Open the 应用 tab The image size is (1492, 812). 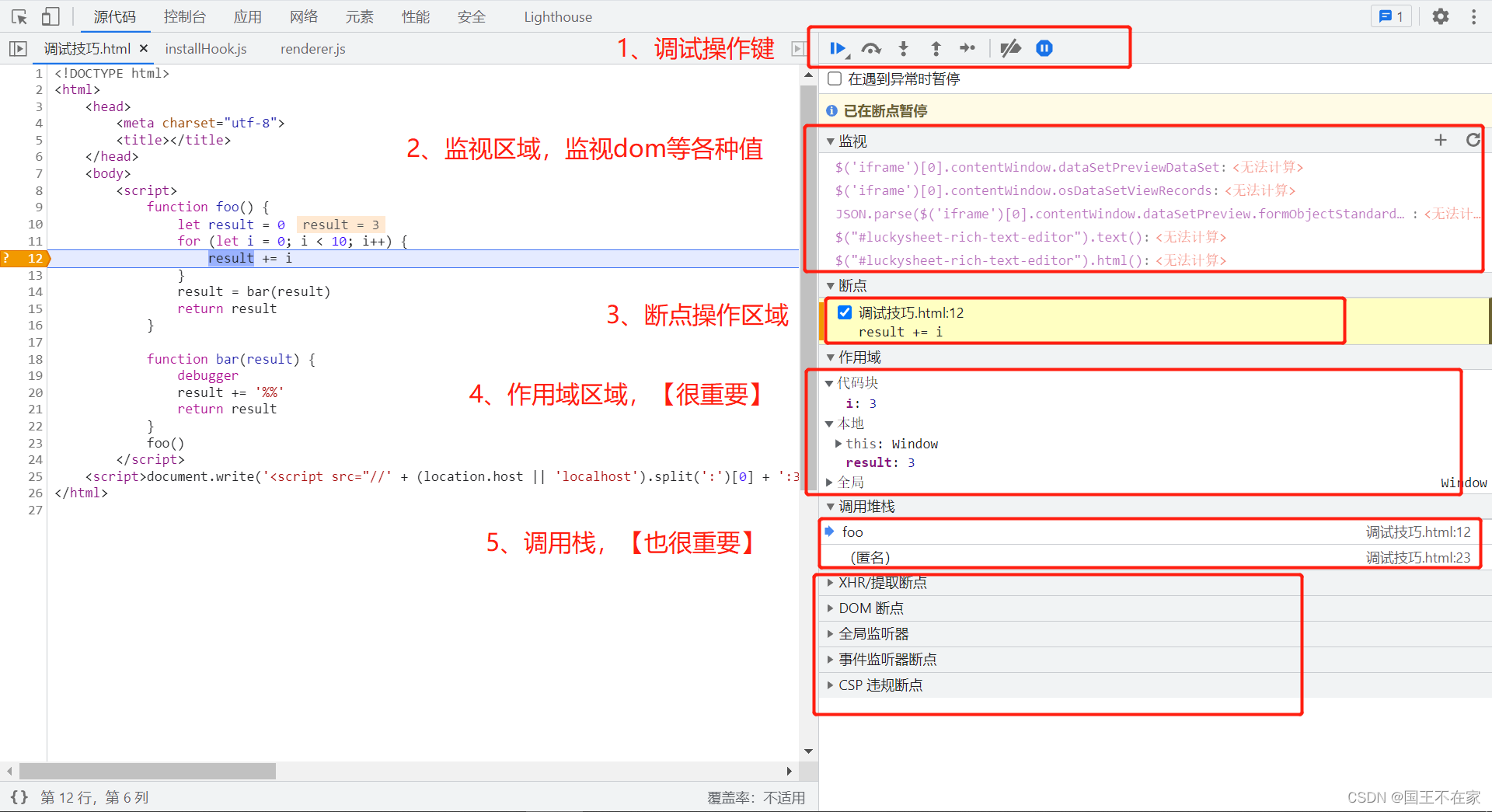248,16
